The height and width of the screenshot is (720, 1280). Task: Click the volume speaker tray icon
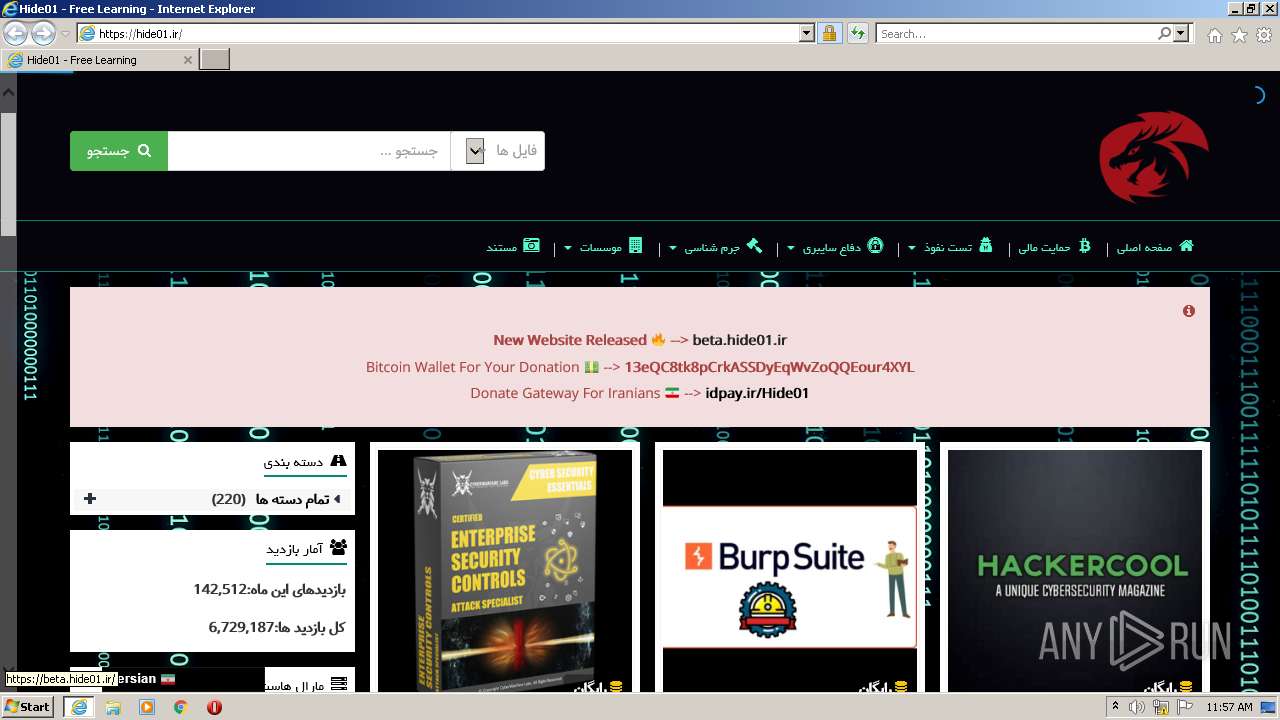tap(1137, 707)
